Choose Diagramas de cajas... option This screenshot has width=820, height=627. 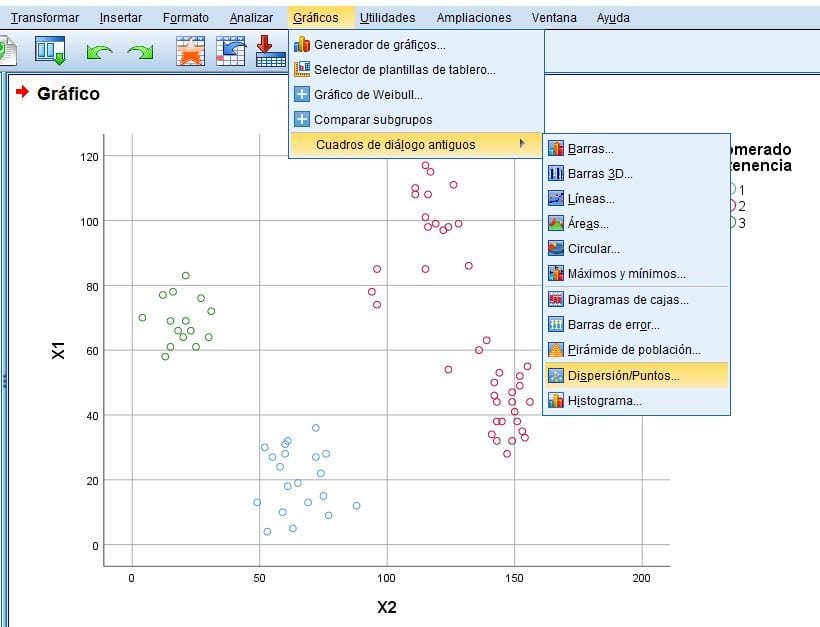pos(636,300)
